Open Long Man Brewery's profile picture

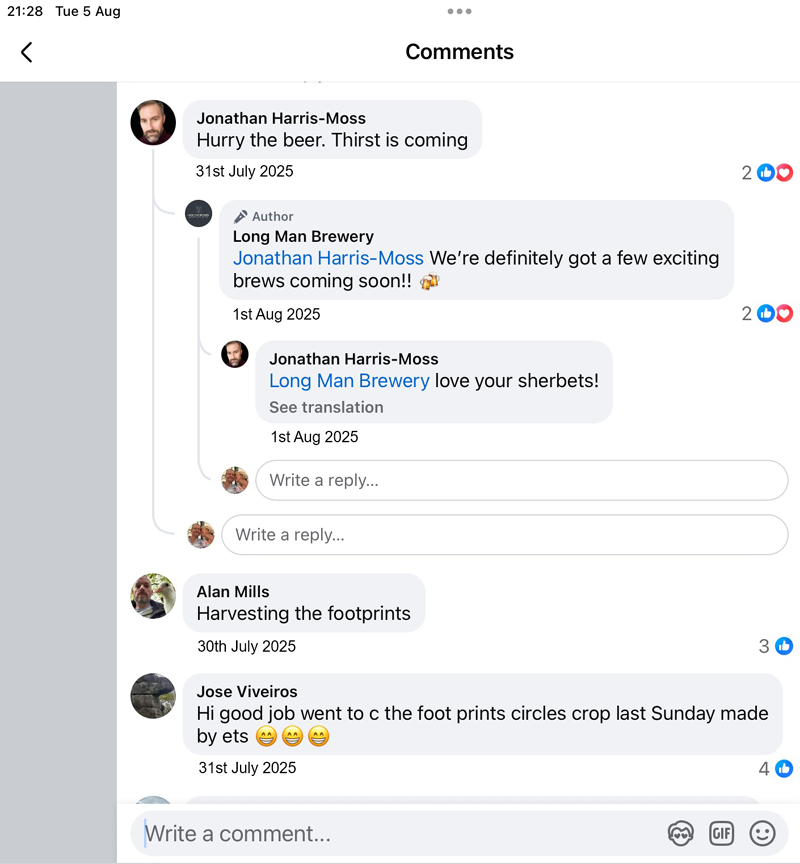pos(199,213)
